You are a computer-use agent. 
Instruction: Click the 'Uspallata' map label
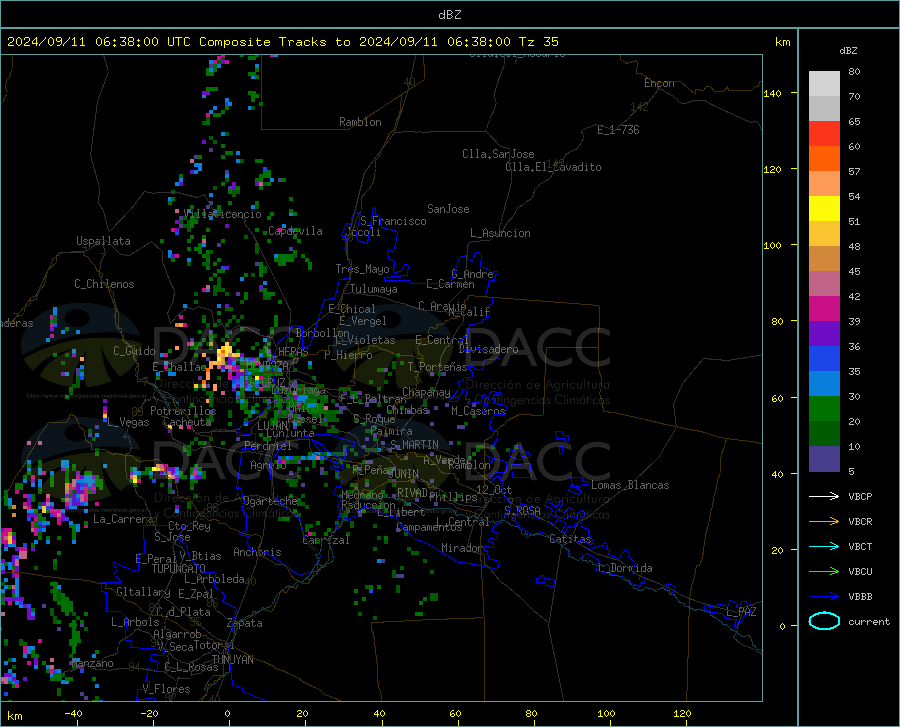103,241
